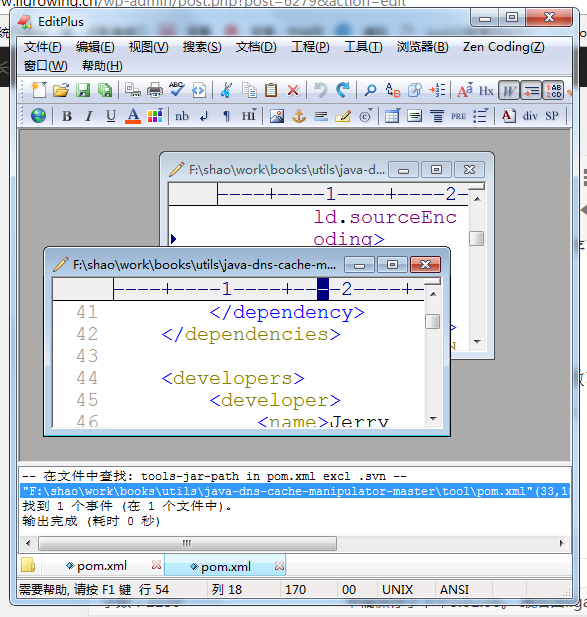Screen dimensions: 587x617
Task: Toggle Auto Indent toolbar button
Action: click(531, 91)
